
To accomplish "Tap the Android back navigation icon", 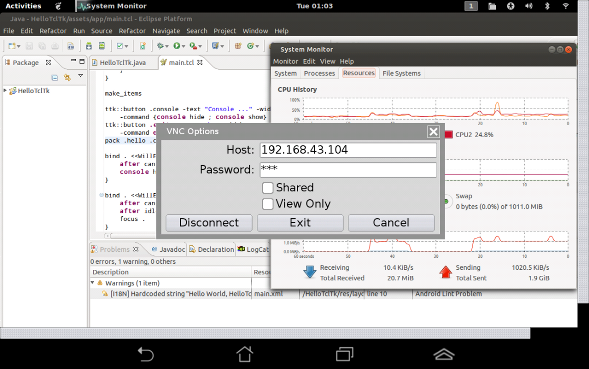I will tap(145, 354).
